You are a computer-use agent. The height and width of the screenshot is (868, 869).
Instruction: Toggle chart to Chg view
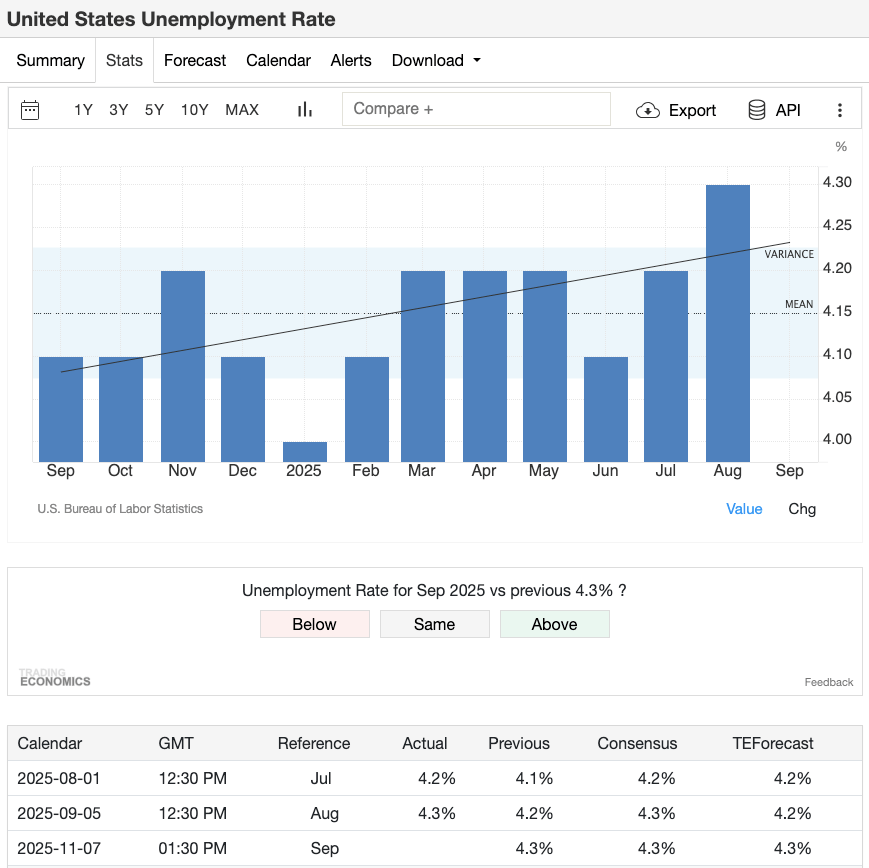point(802,509)
